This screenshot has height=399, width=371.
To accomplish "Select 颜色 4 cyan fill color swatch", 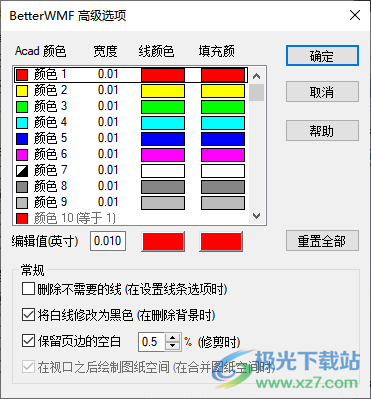I will pos(223,123).
